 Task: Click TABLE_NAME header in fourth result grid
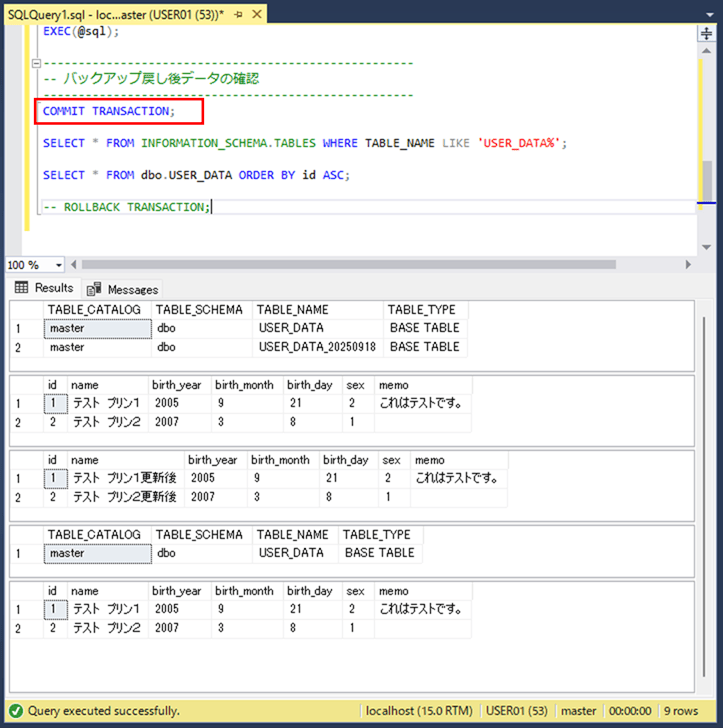pos(293,534)
